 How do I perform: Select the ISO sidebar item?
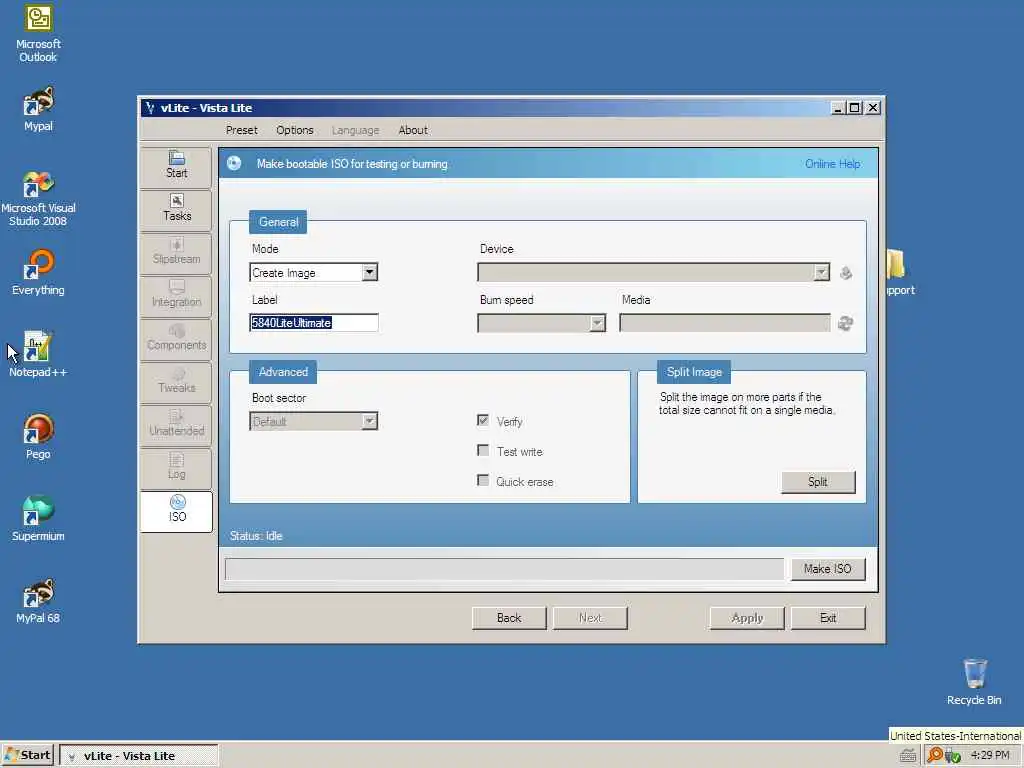[x=176, y=511]
